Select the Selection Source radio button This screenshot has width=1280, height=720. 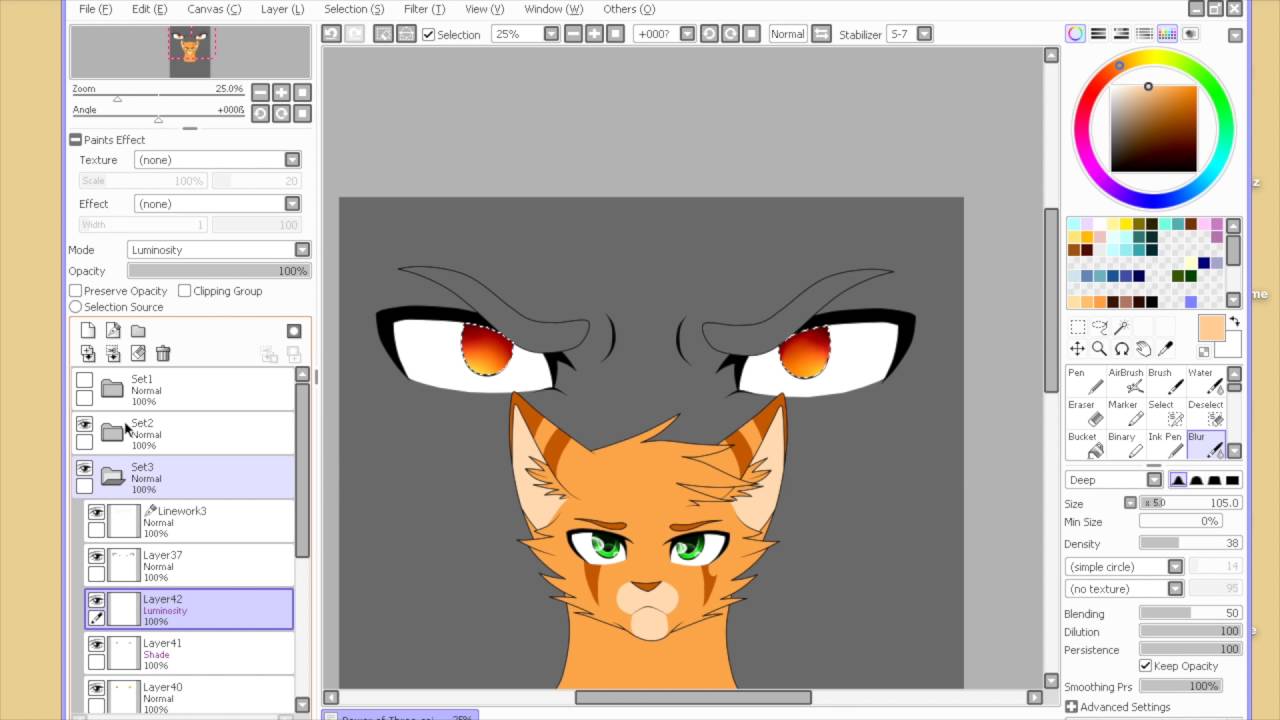76,307
